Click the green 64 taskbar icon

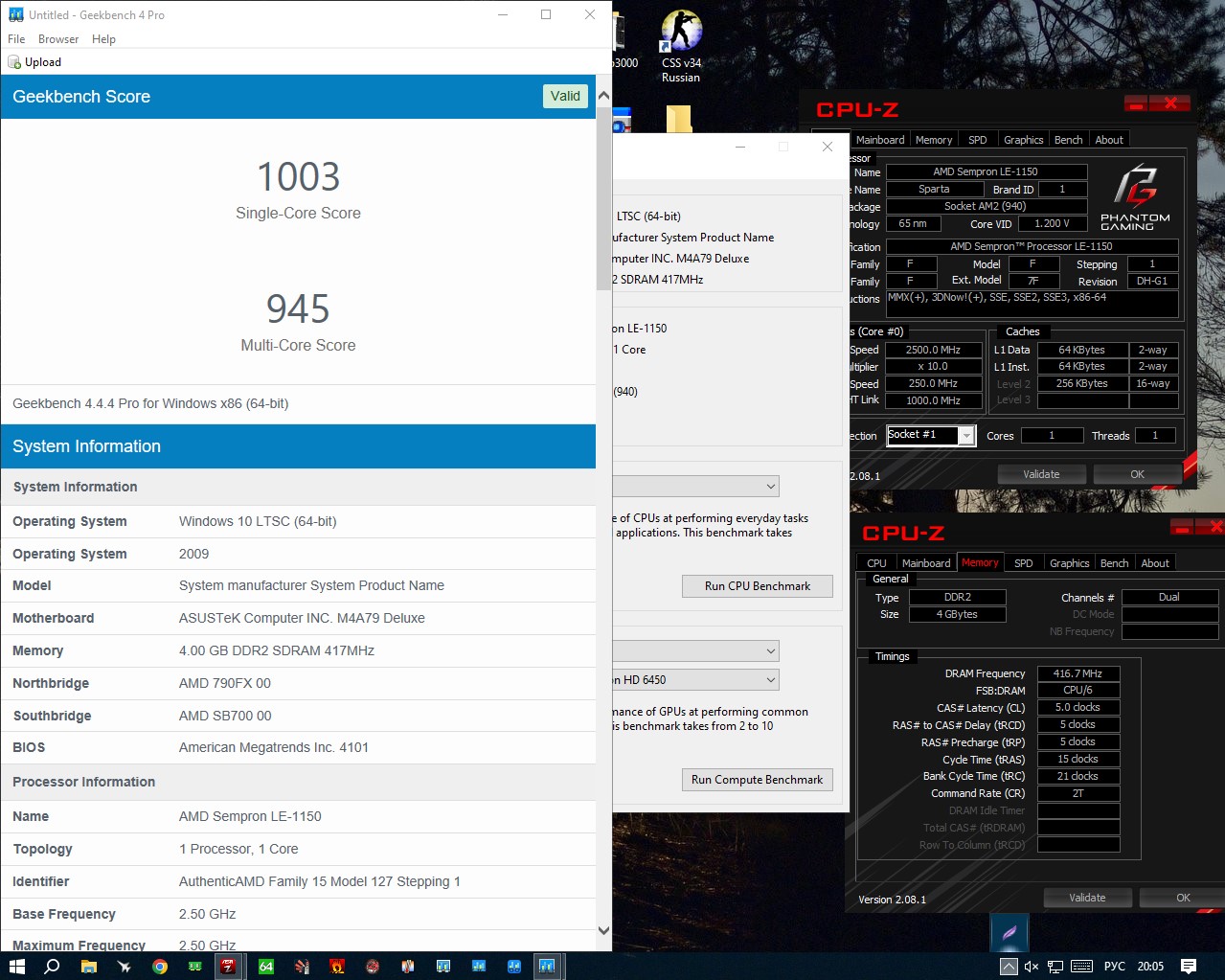266,966
